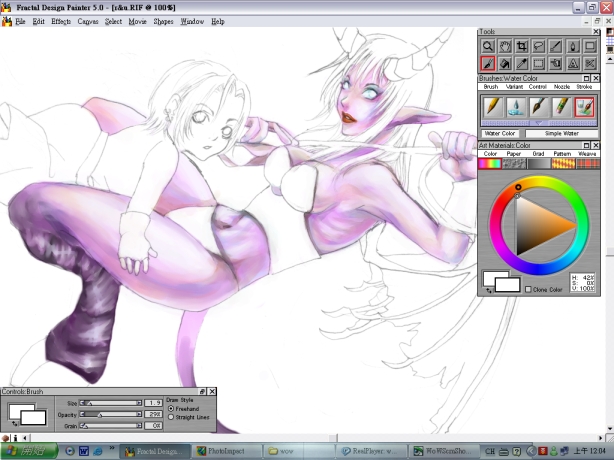Switch to the Weave art material

587,163
